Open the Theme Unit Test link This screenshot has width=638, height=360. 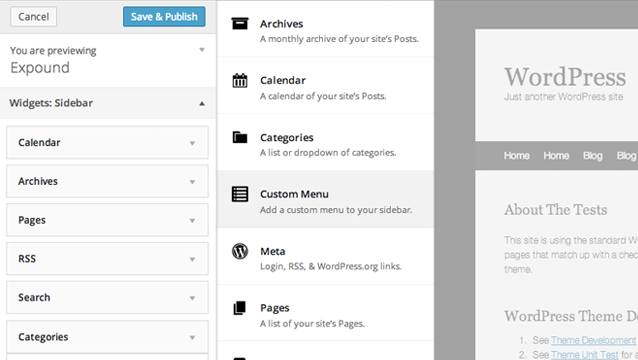(x=584, y=355)
